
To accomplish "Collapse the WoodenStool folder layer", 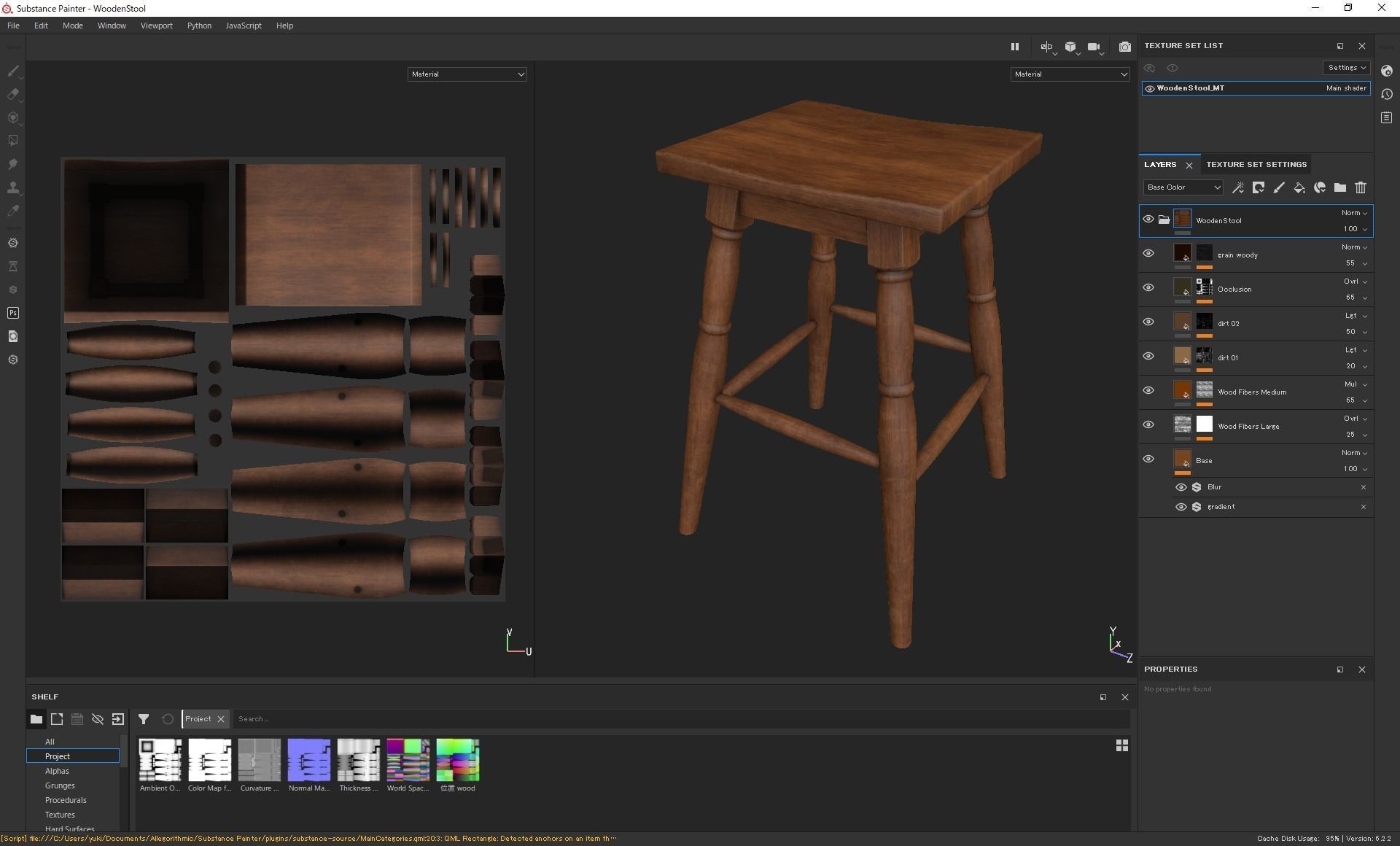I will tap(1164, 220).
